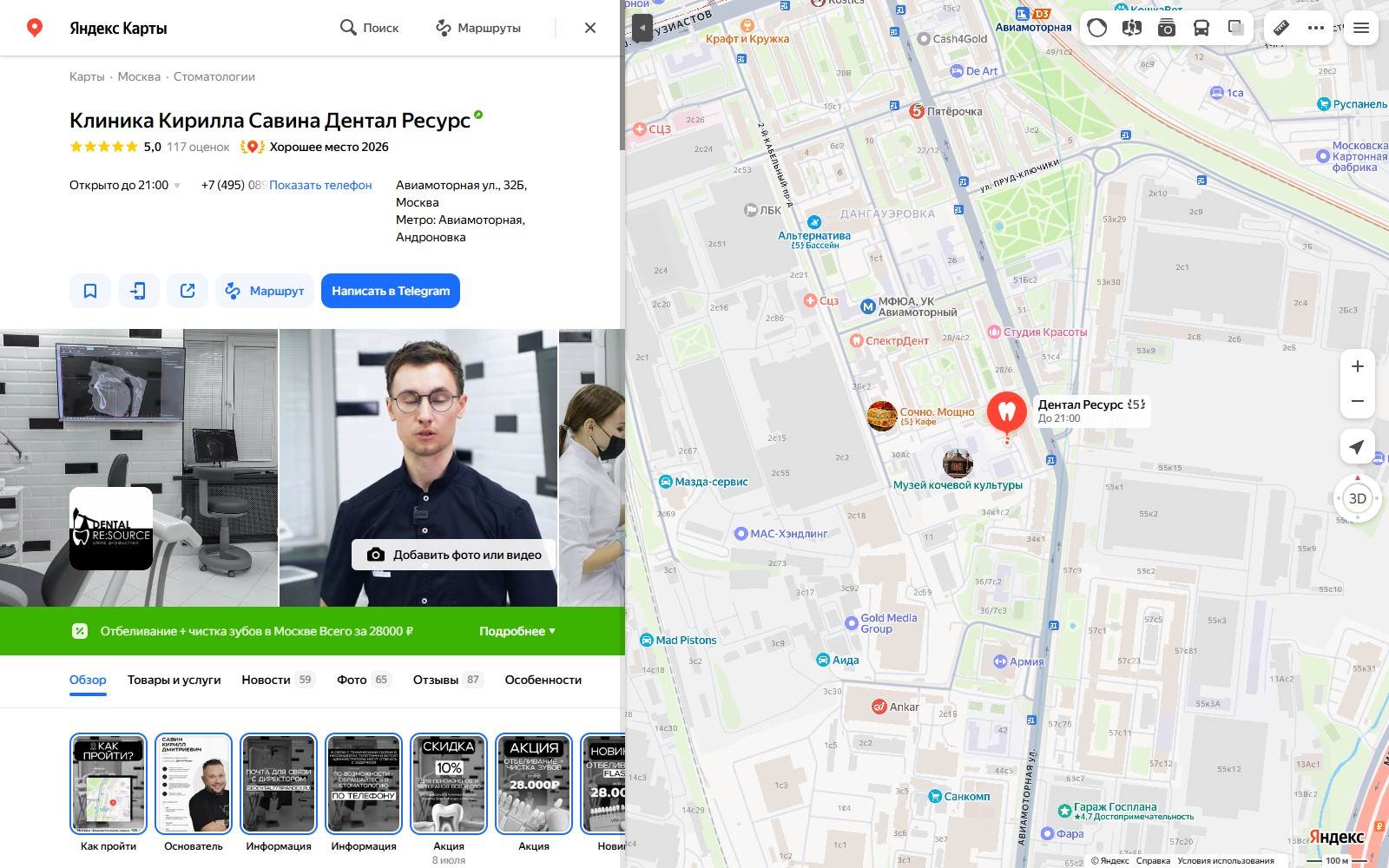This screenshot has height=868, width=1389.
Task: Click the Хорошее место 2026 award badge
Action: 314,147
